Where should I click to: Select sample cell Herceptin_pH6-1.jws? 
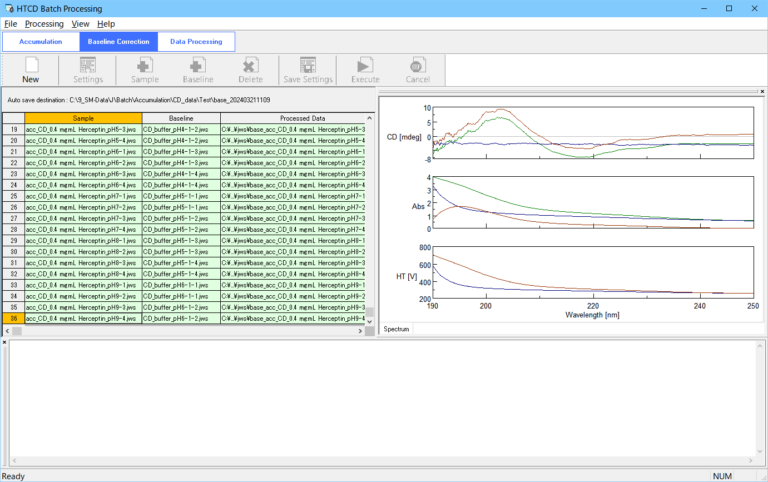tap(83, 152)
